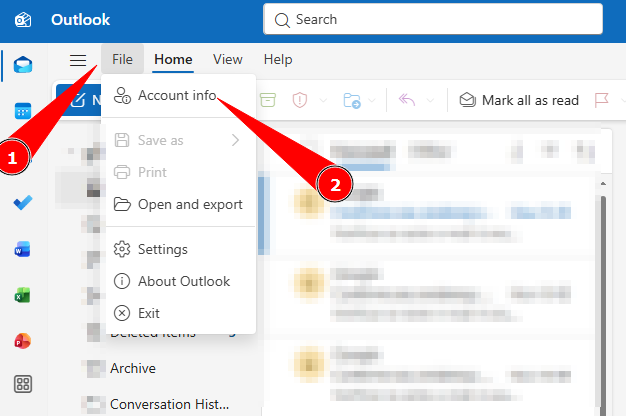Click Mark all as read button
This screenshot has width=626, height=416.
pyautogui.click(x=519, y=100)
